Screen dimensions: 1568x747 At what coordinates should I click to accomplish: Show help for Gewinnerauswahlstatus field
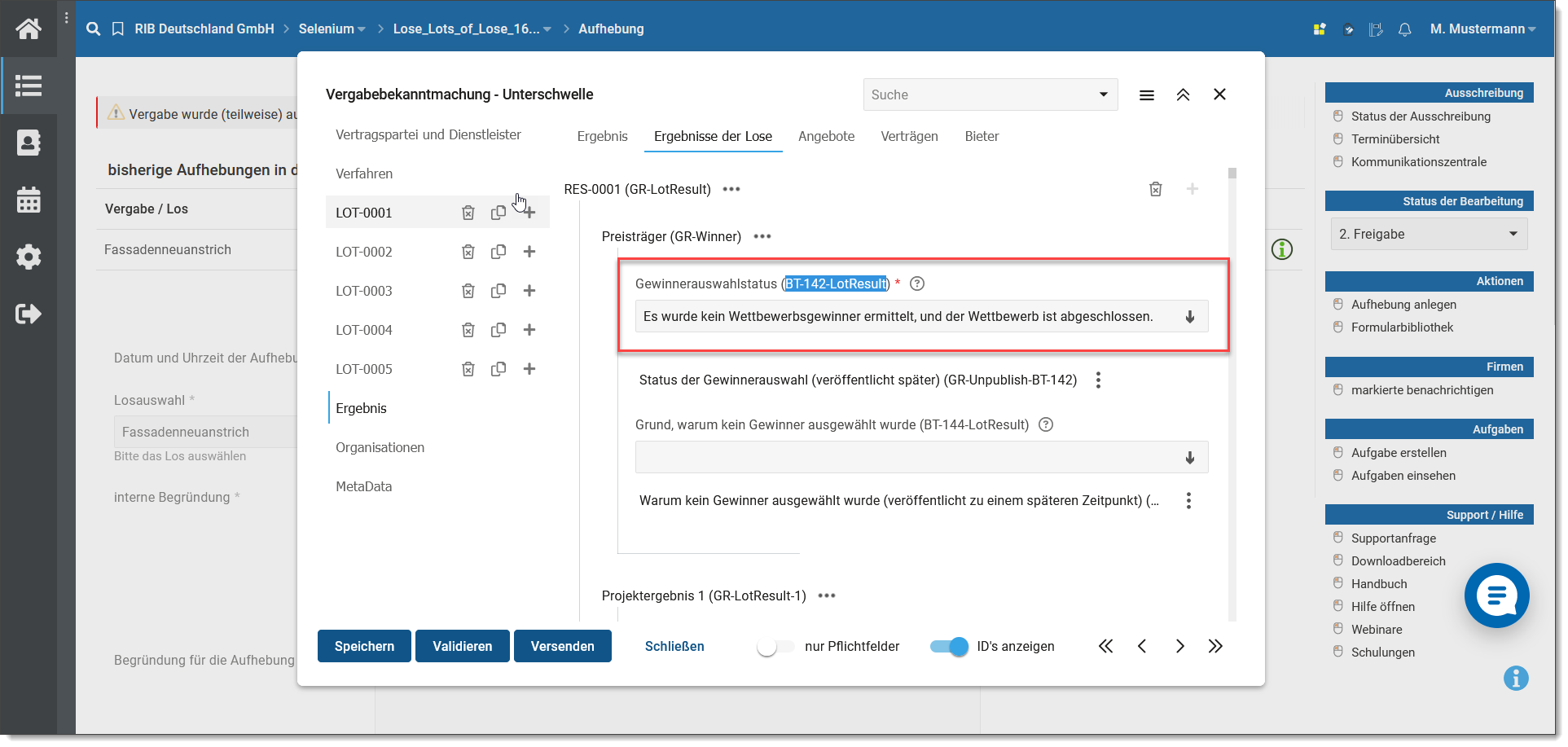[917, 283]
